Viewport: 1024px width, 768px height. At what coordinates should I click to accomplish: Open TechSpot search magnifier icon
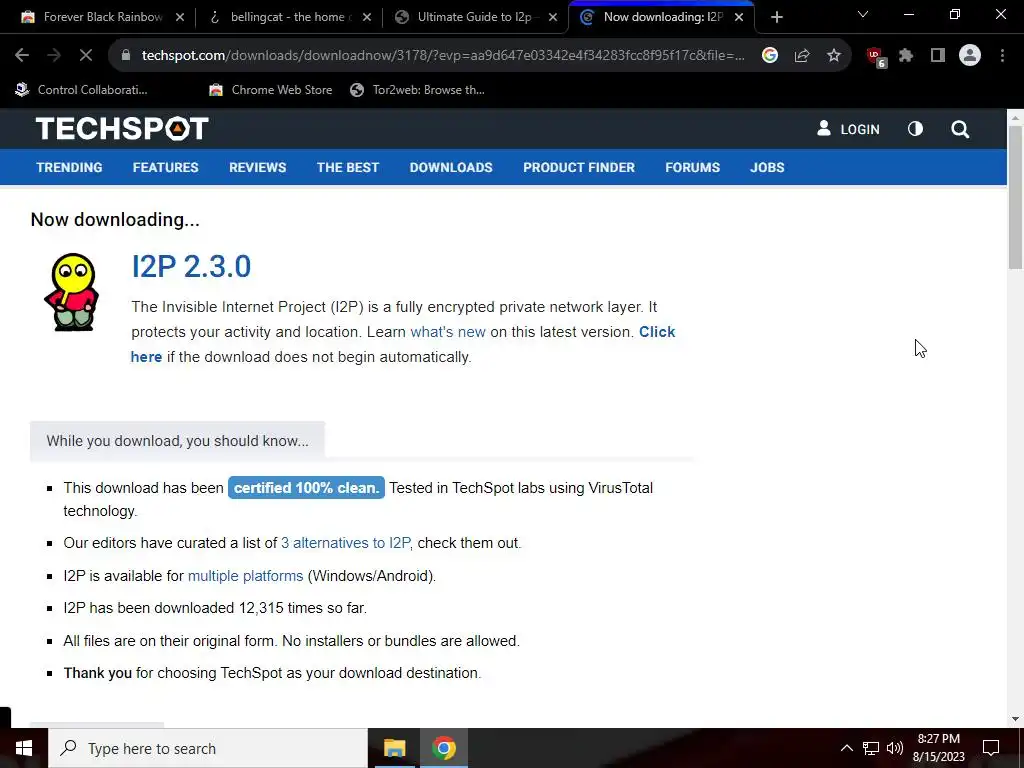960,129
